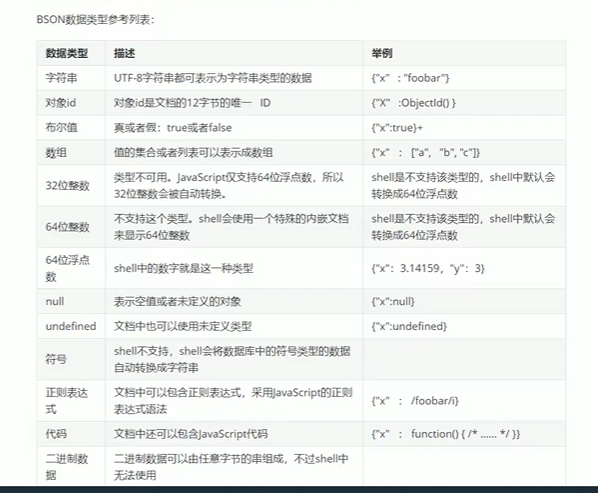
Task: Click description '真或者假：true或者false'
Action: point(173,128)
